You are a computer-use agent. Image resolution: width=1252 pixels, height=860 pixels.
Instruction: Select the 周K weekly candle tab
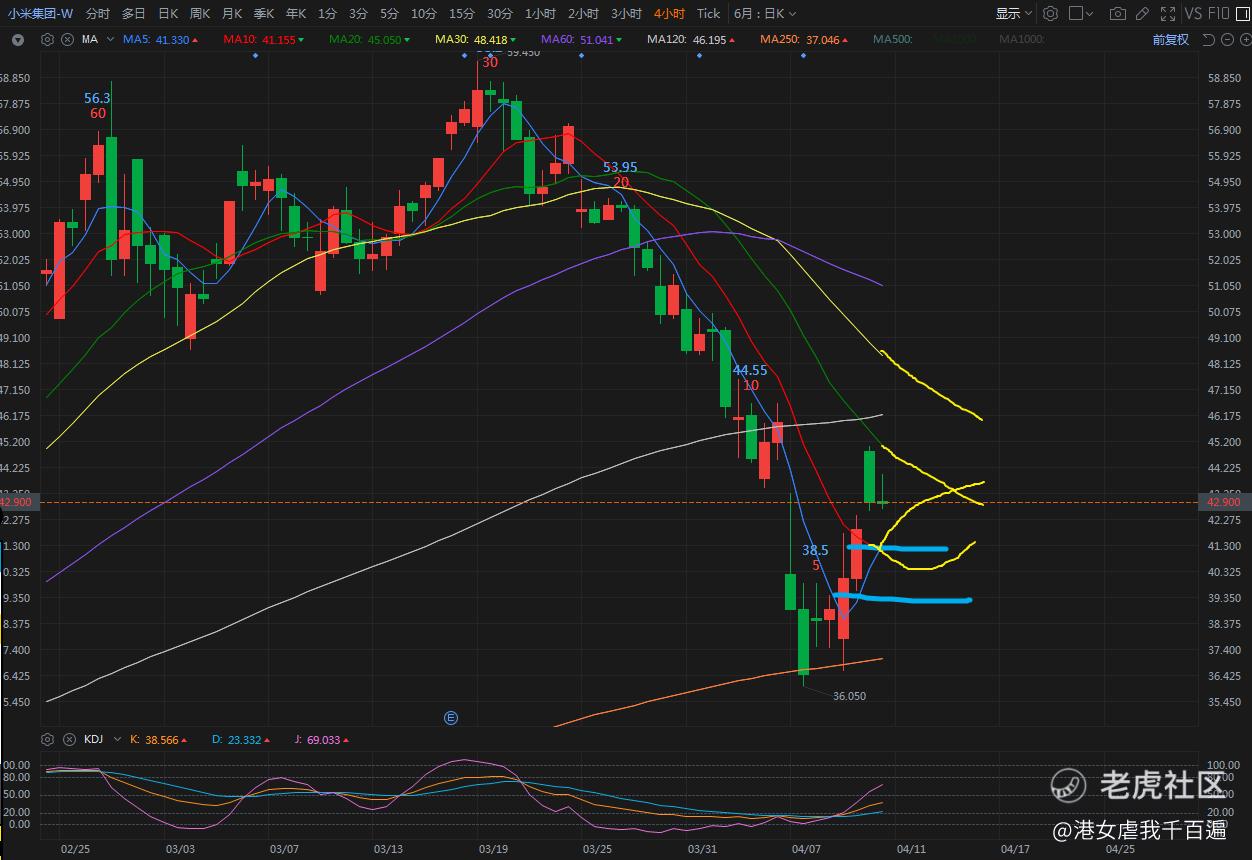point(200,13)
